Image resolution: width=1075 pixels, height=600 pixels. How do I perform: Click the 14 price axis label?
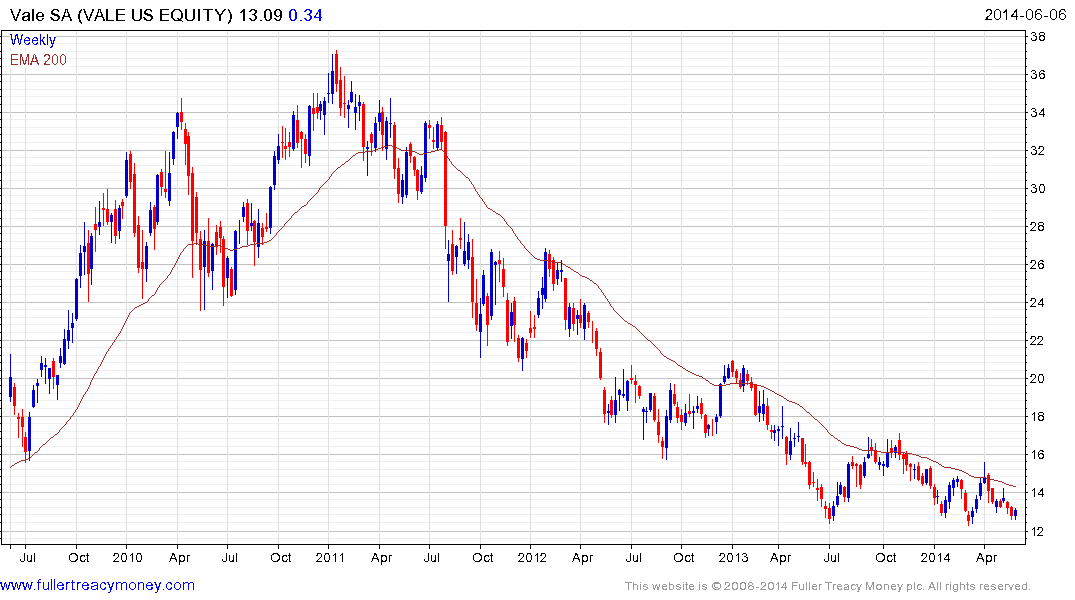tap(1038, 493)
